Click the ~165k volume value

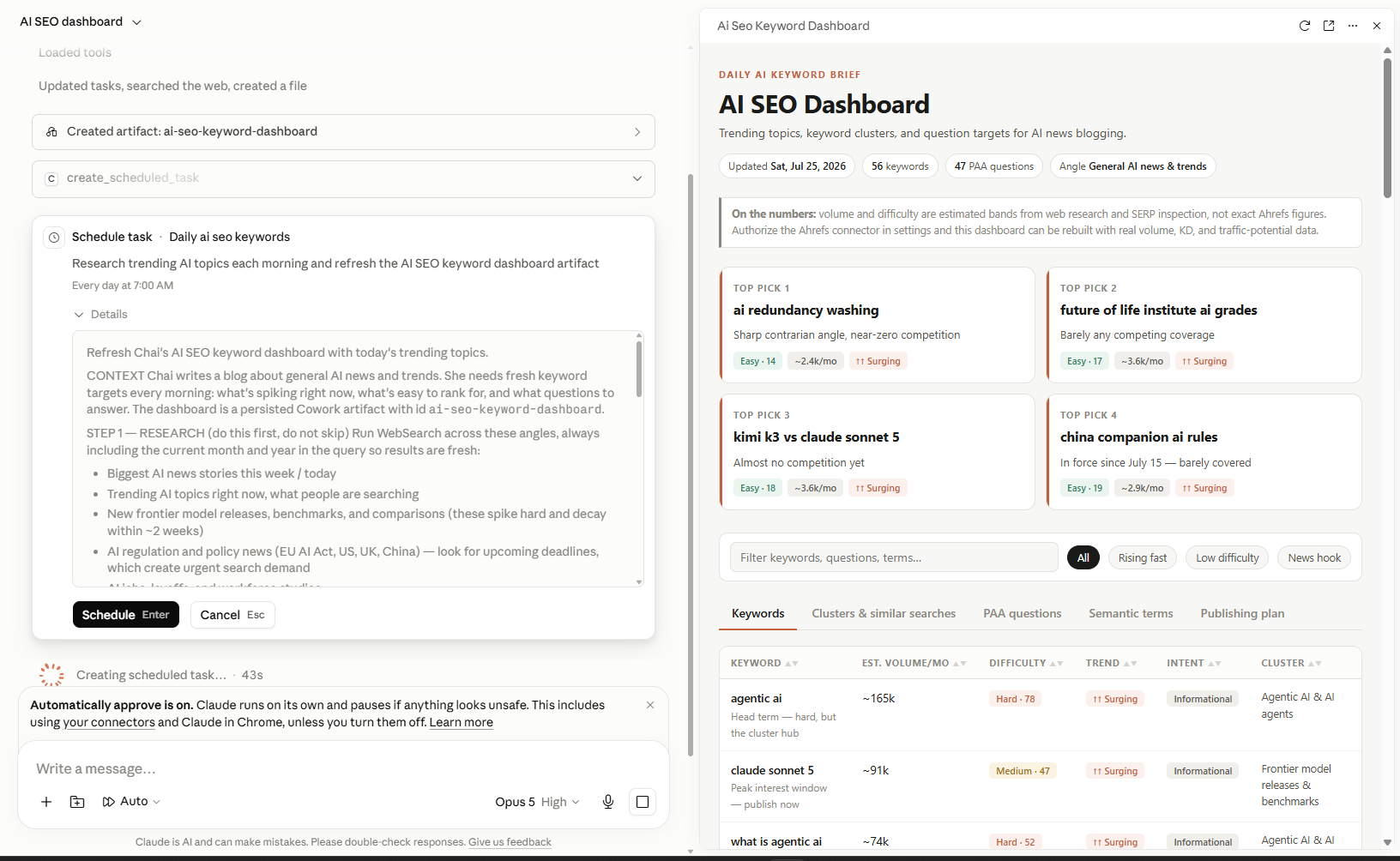[x=878, y=699]
